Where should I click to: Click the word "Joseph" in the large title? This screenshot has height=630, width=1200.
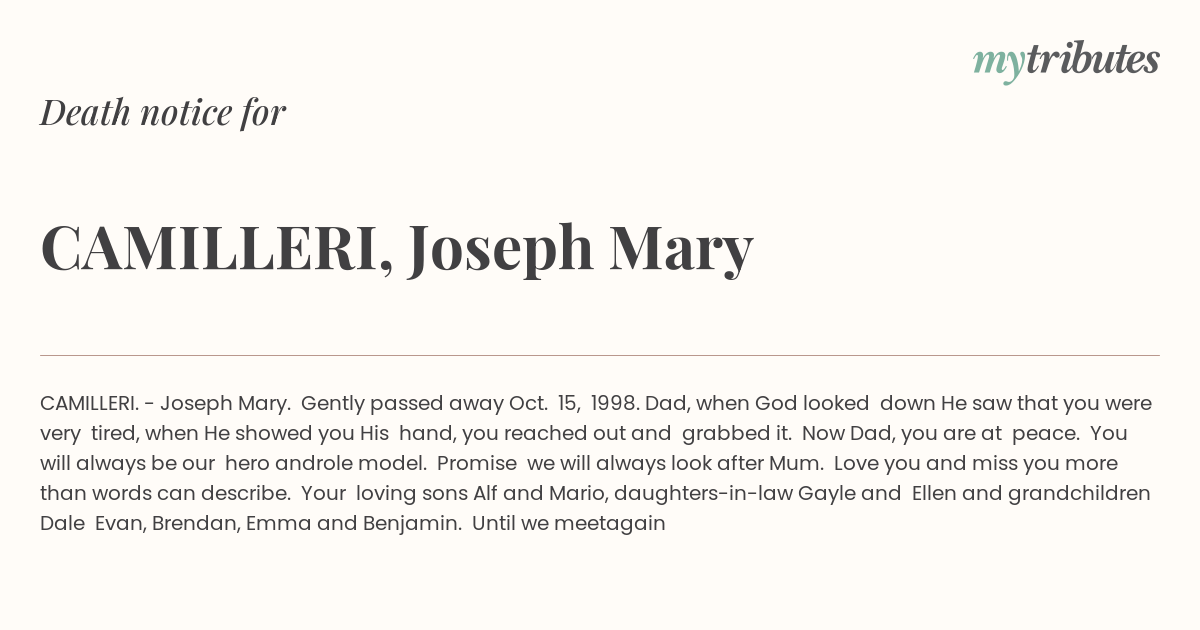(x=501, y=248)
